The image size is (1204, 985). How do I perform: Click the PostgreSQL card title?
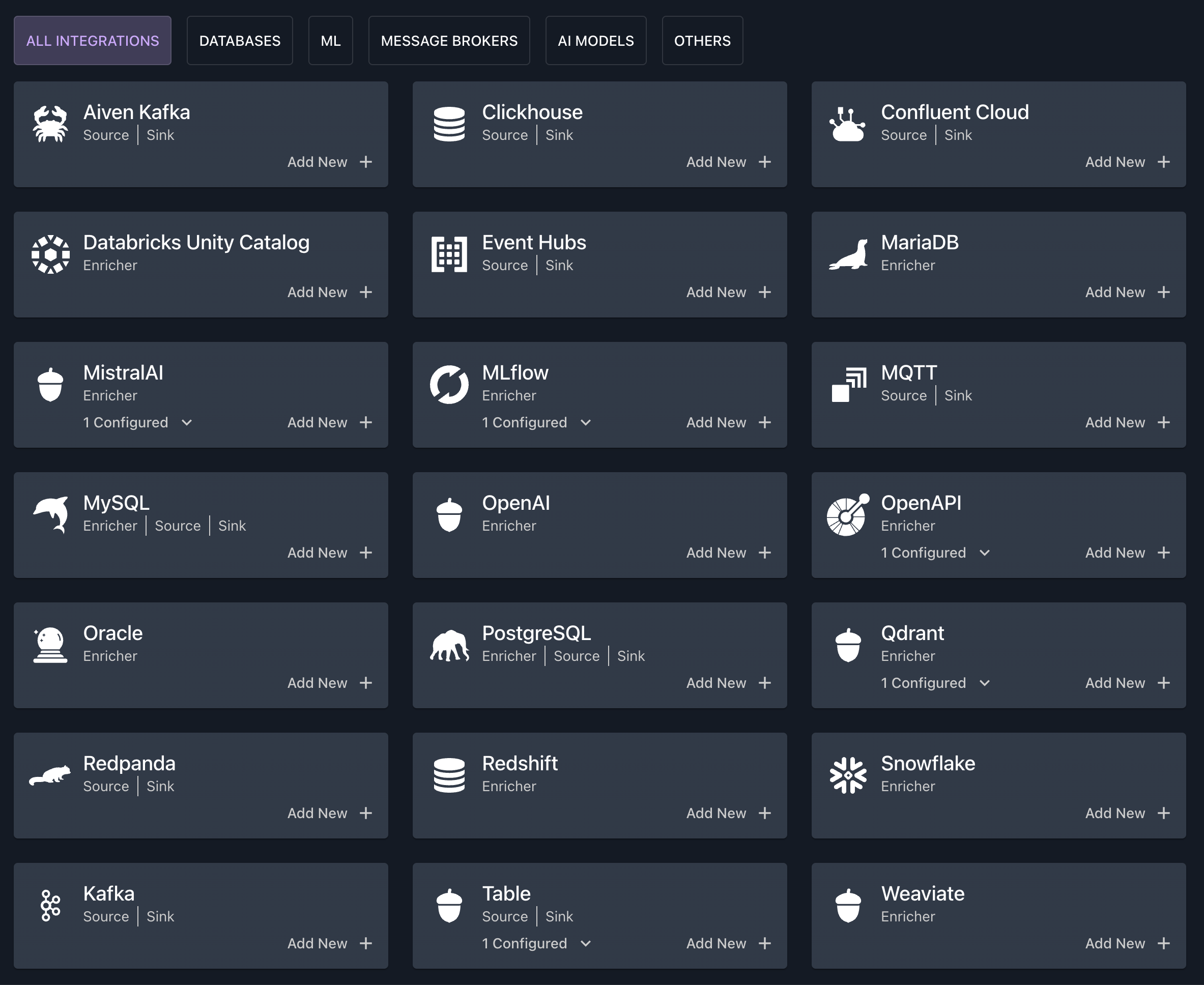pyautogui.click(x=536, y=633)
